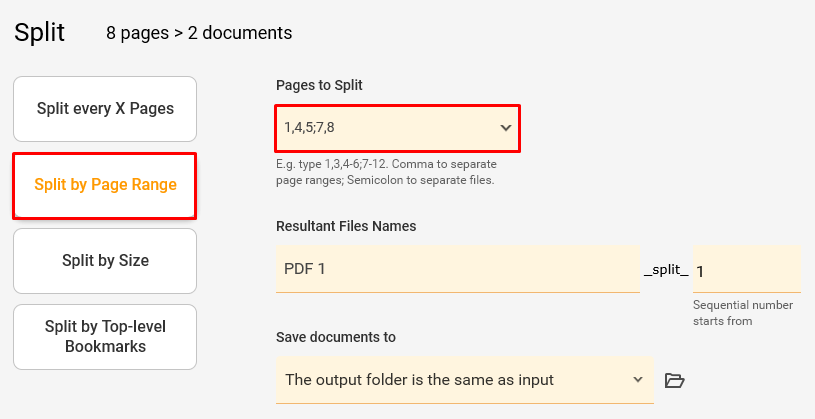Click the PDF 1 file name field
815x419 pixels.
click(458, 269)
